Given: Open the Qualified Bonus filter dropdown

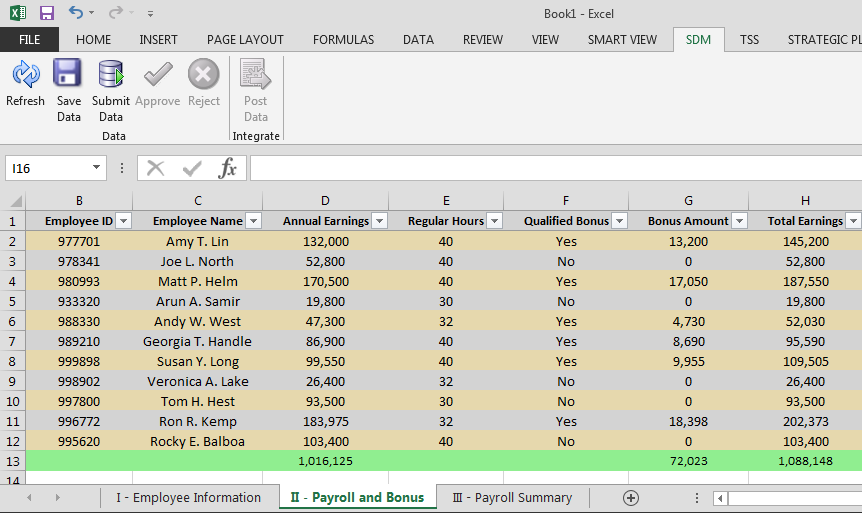Looking at the screenshot, I should pos(619,221).
